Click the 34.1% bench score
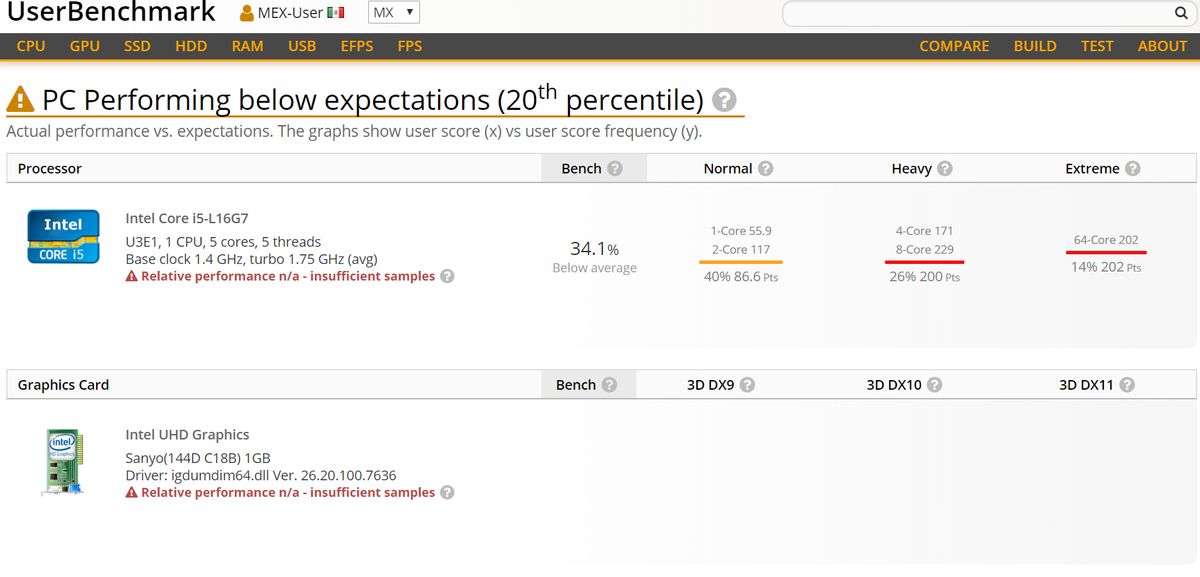Viewport: 1200px width, 577px height. 594,248
